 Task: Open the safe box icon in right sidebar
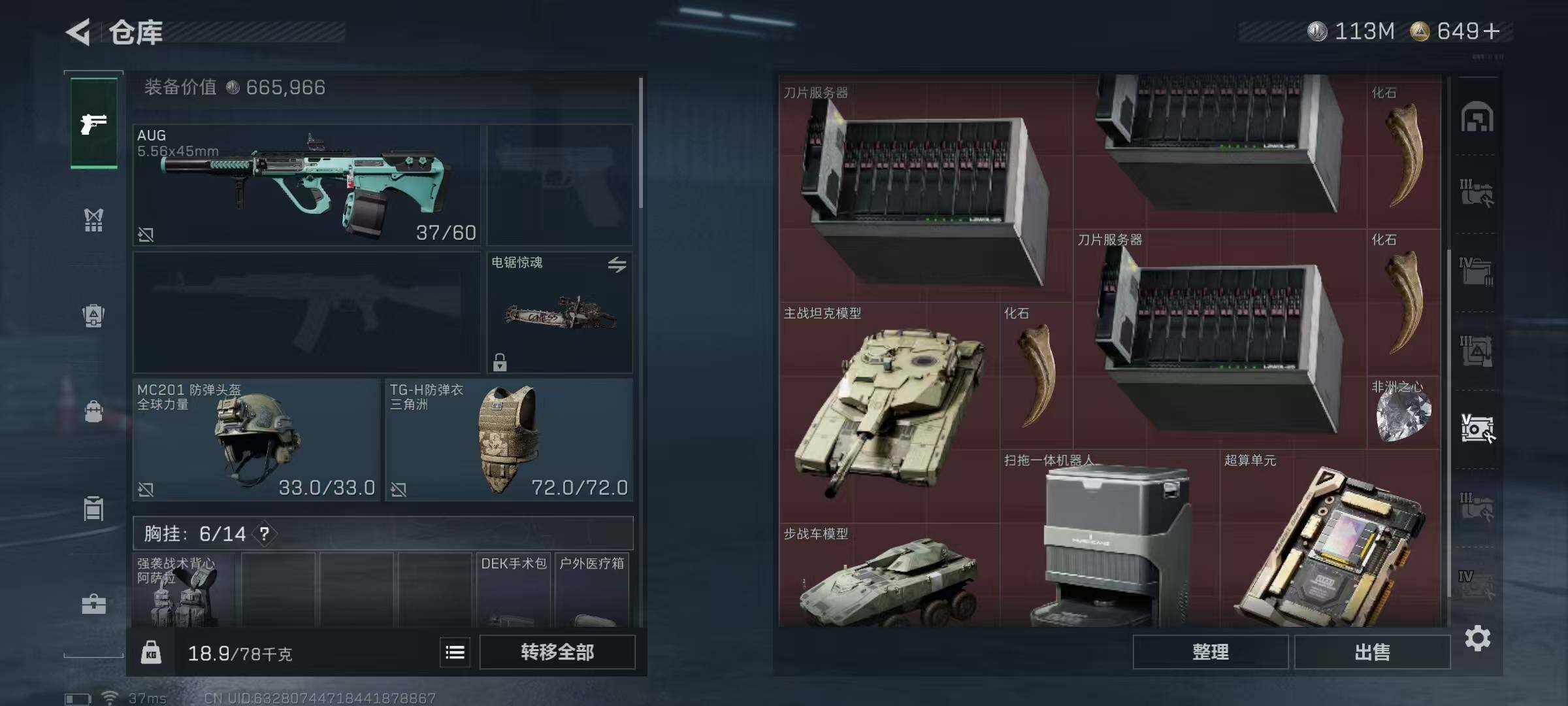coord(1477,118)
